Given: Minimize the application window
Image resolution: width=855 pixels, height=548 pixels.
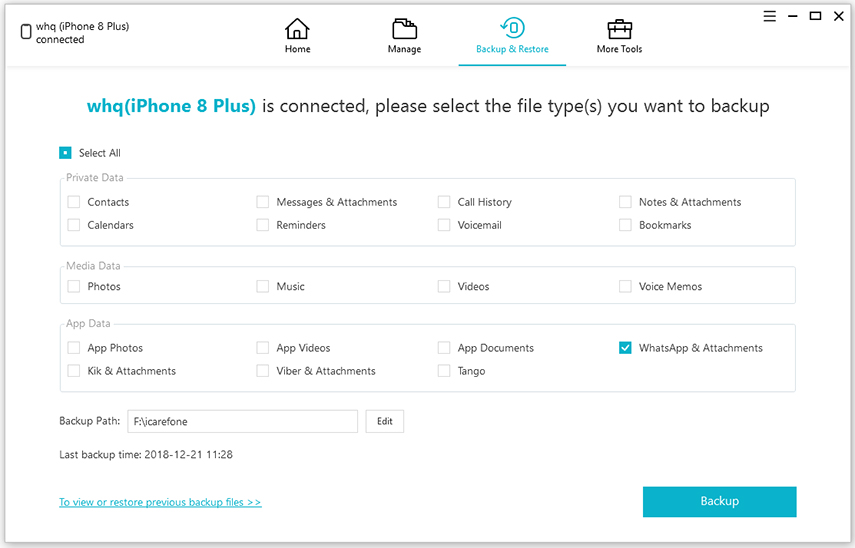Looking at the screenshot, I should (x=793, y=16).
